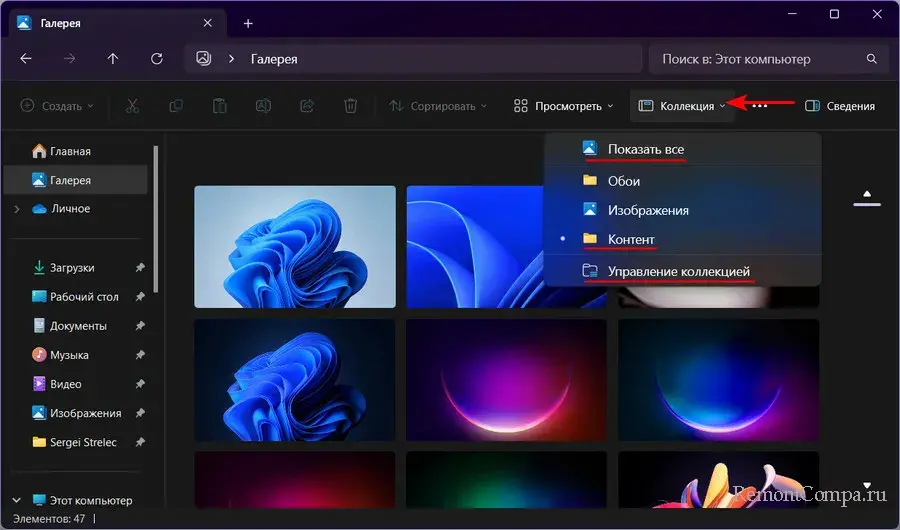Viewport: 900px width, 530px height.
Task: Click the Back navigation arrow
Action: click(26, 59)
